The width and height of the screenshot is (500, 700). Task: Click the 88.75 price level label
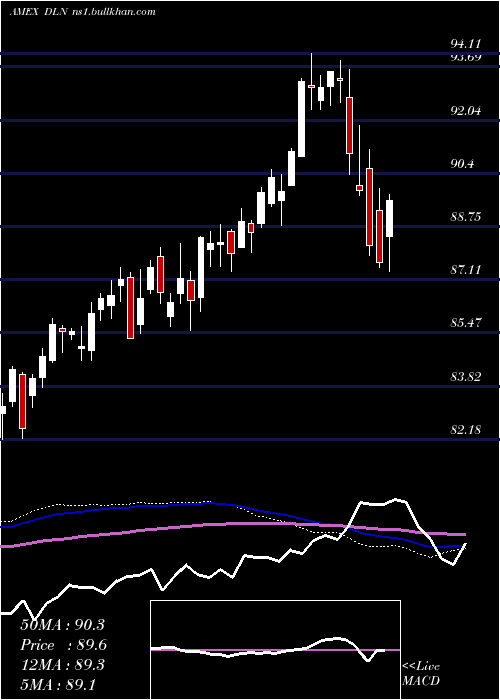point(466,217)
